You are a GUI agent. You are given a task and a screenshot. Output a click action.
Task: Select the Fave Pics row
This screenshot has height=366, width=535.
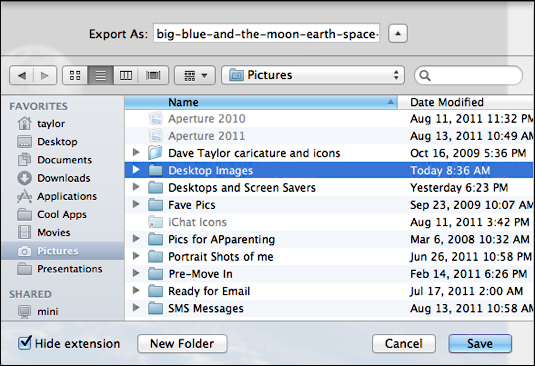tap(329, 205)
